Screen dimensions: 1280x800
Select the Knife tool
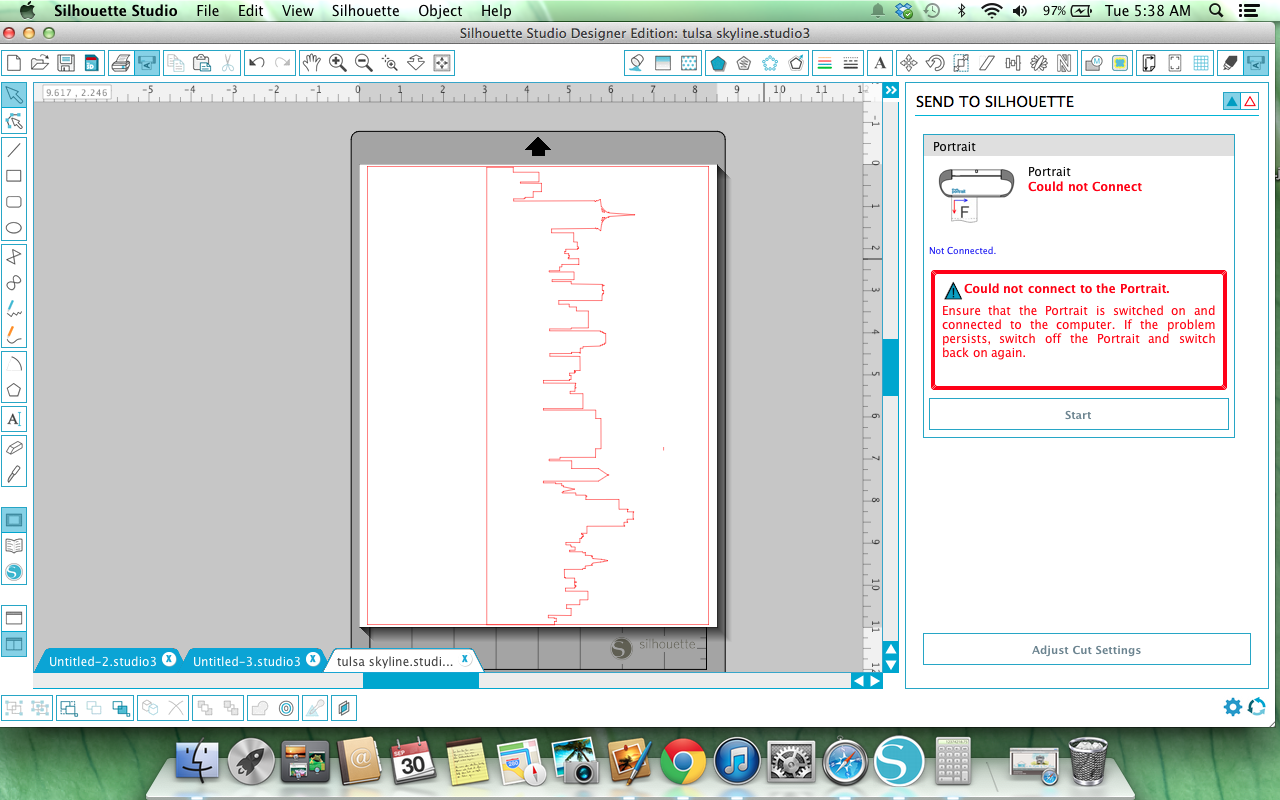pyautogui.click(x=14, y=474)
